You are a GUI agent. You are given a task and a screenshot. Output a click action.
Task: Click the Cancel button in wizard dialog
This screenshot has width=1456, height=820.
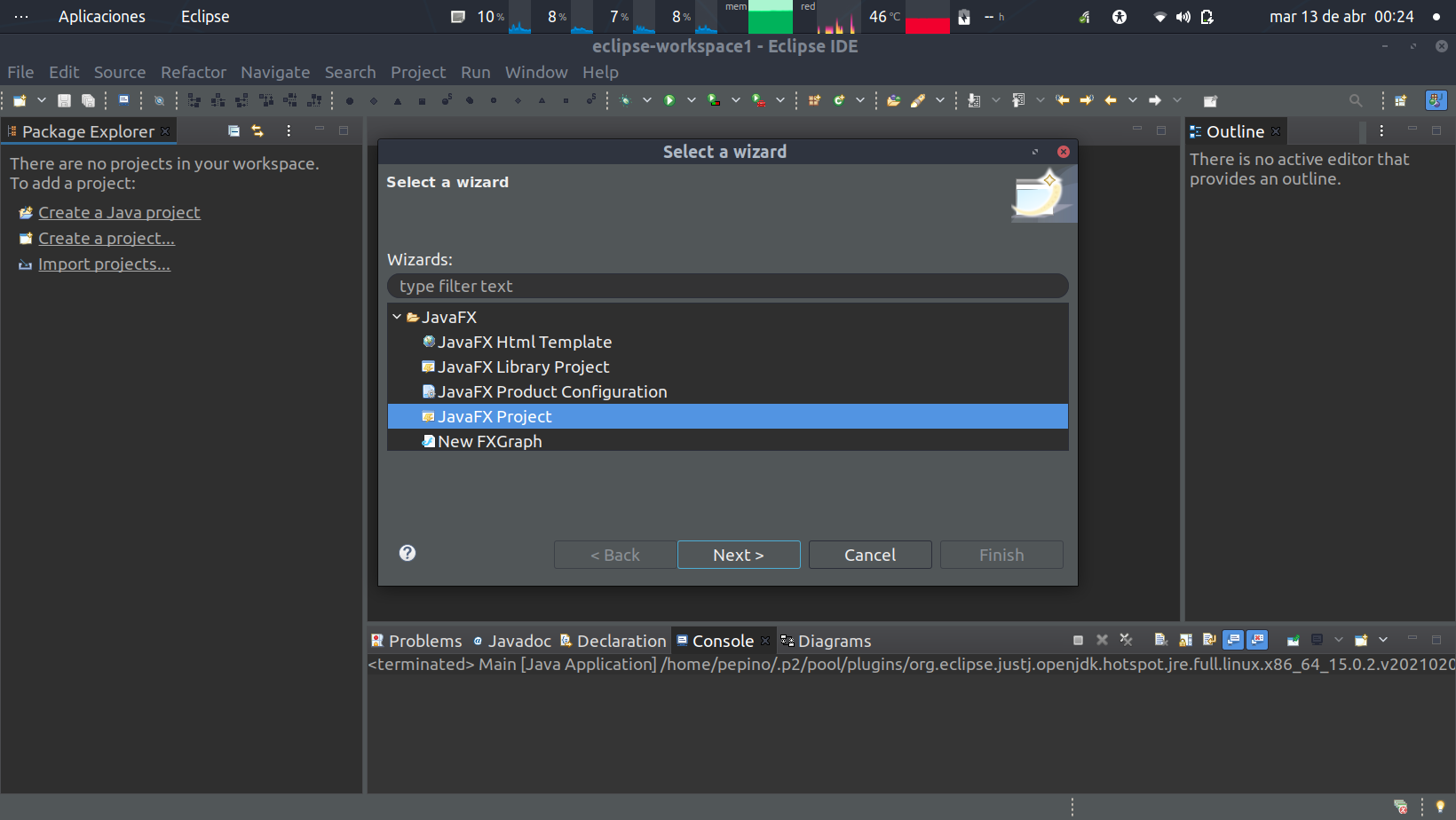870,555
